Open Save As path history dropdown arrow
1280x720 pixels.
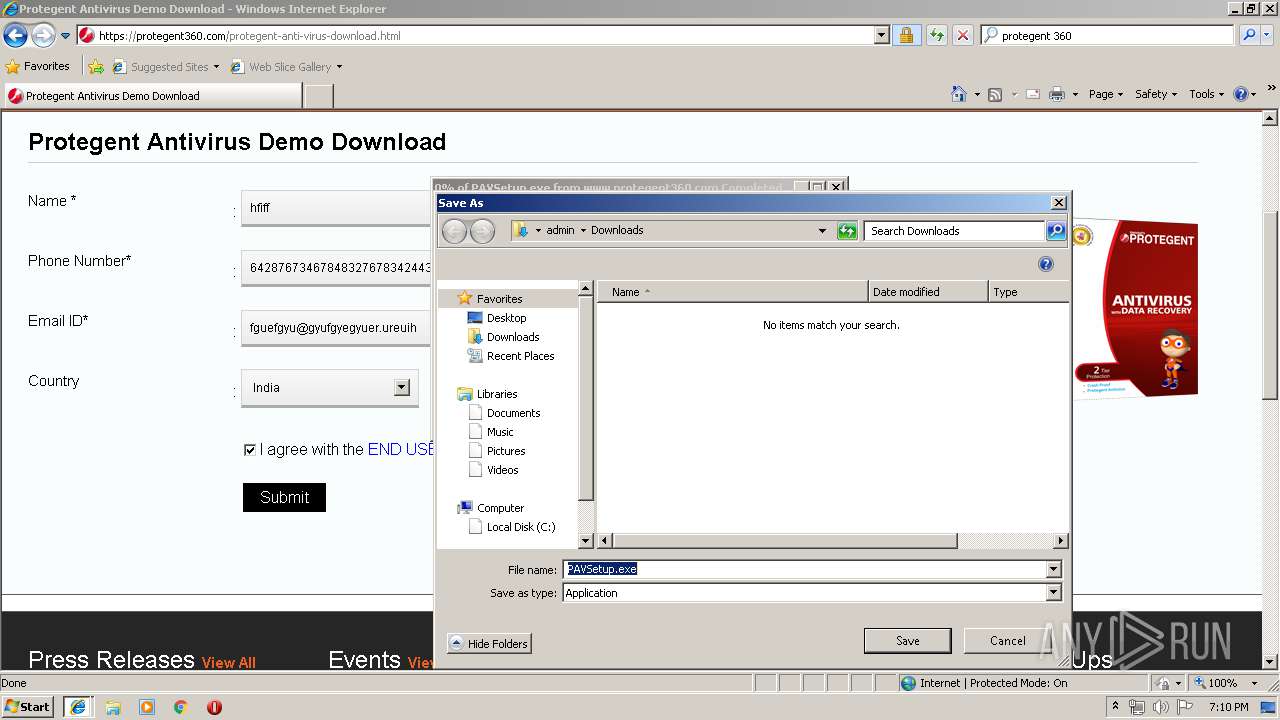(822, 231)
